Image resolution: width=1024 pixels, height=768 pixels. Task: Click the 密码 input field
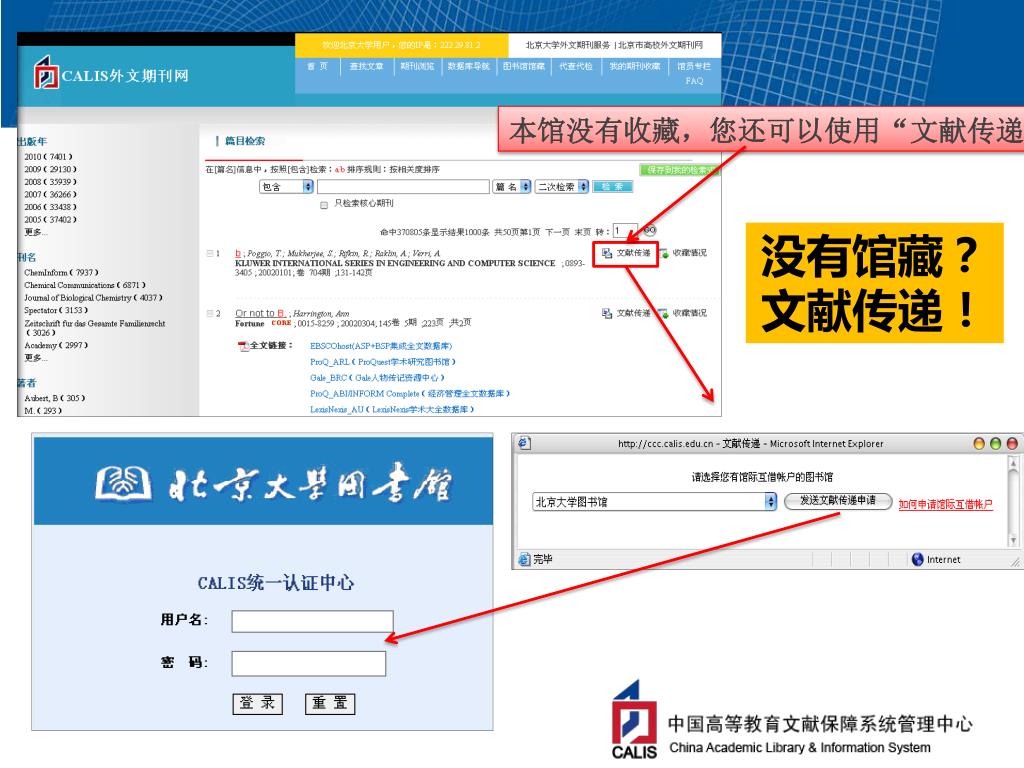click(308, 664)
